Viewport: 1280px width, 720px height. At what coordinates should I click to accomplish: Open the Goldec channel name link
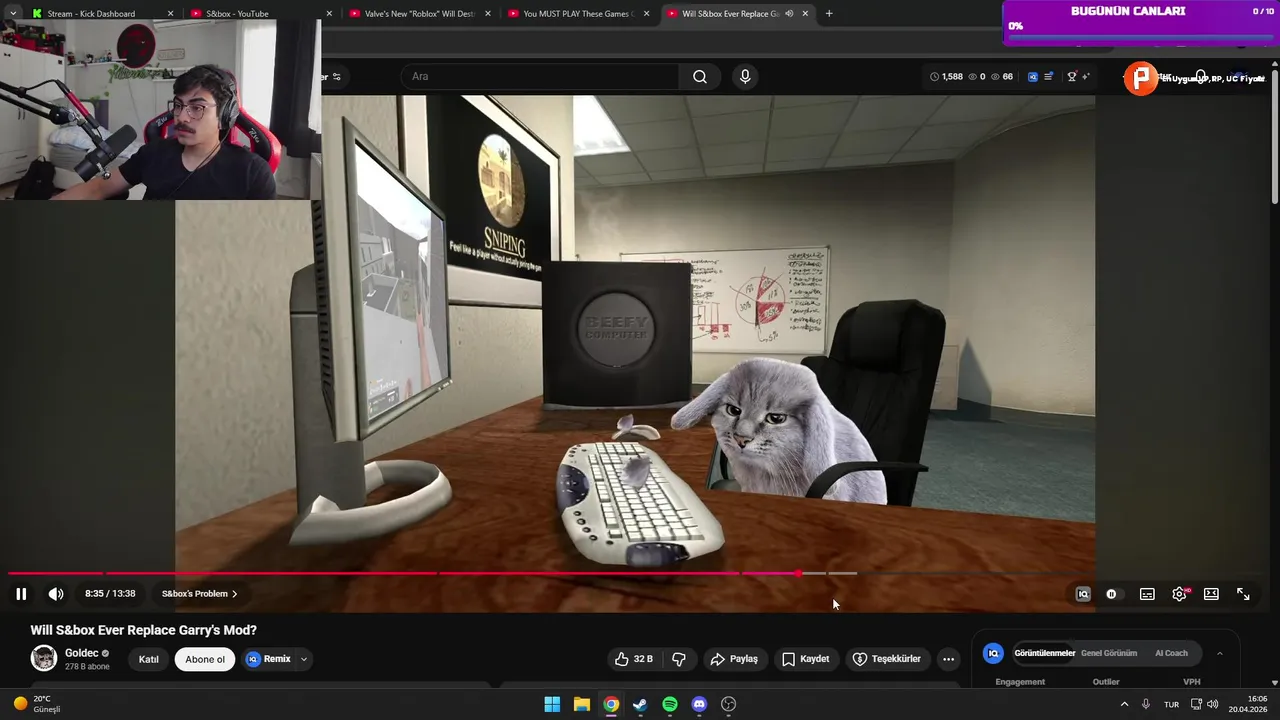pos(81,653)
